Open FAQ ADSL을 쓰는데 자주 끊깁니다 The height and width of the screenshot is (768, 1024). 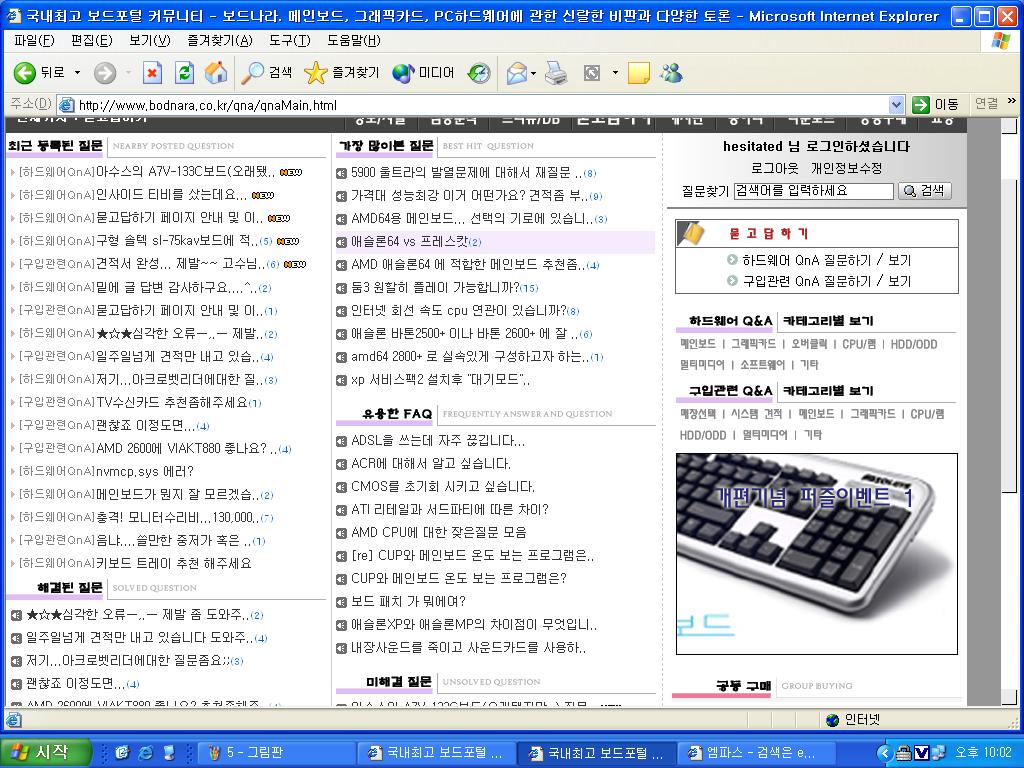click(438, 441)
